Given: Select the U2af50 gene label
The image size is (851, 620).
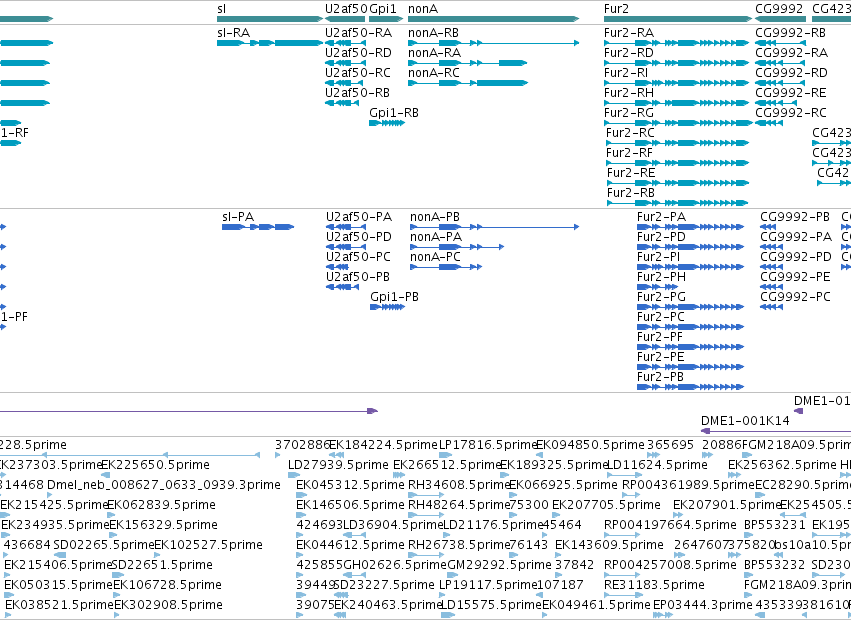Looking at the screenshot, I should (x=346, y=9).
